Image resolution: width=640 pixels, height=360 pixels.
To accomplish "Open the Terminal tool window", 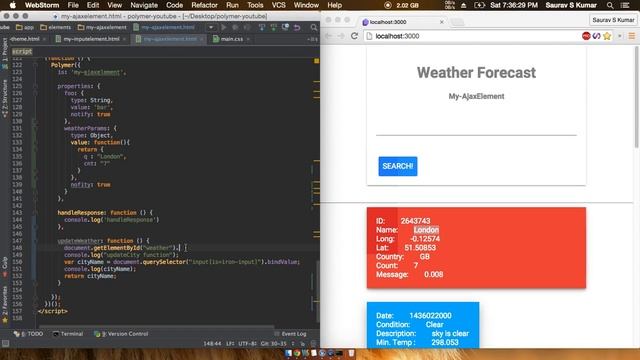I will tap(68, 334).
